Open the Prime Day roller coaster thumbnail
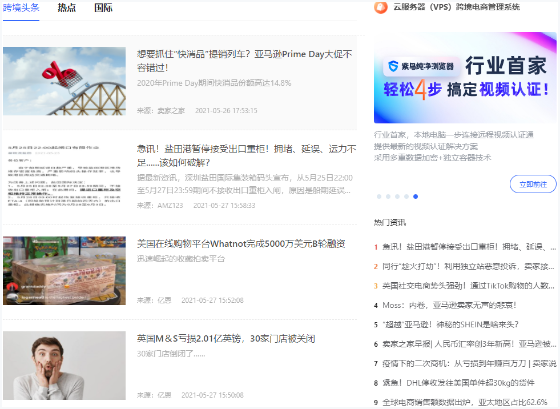Viewport: 560px width, 409px height. (x=64, y=81)
